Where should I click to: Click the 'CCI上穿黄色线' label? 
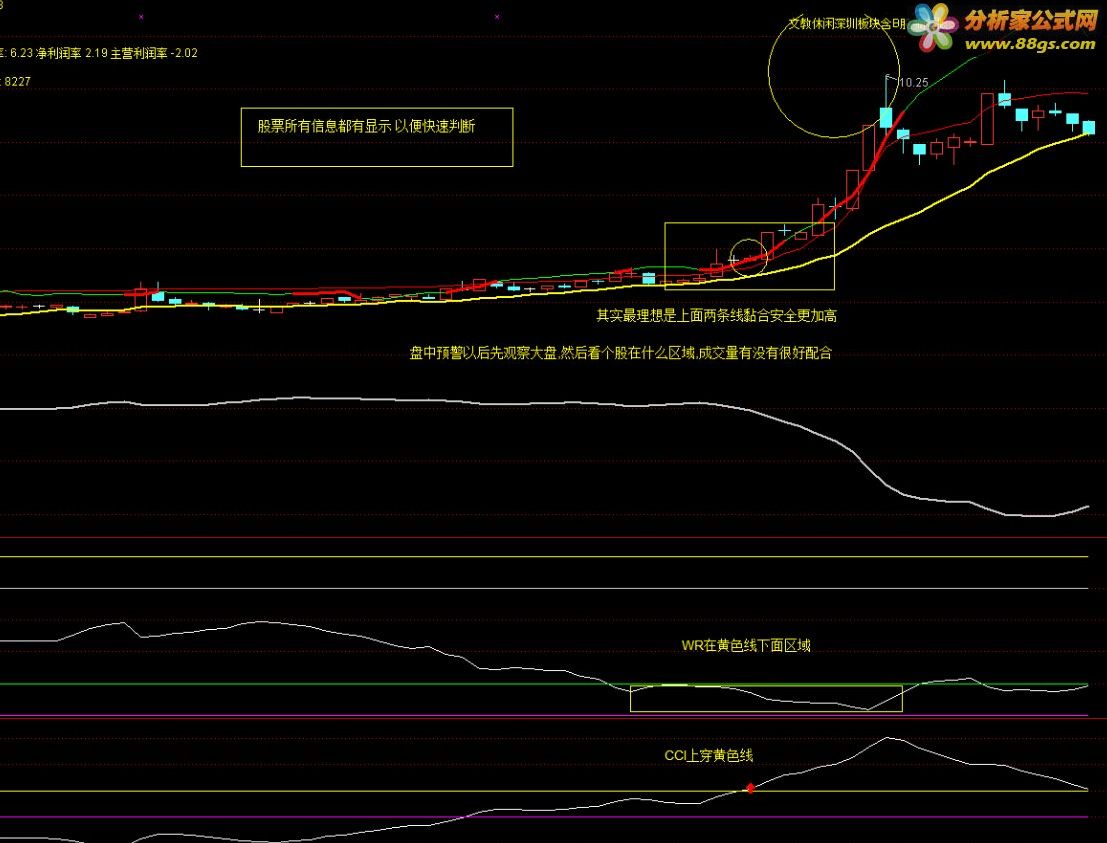[x=709, y=755]
